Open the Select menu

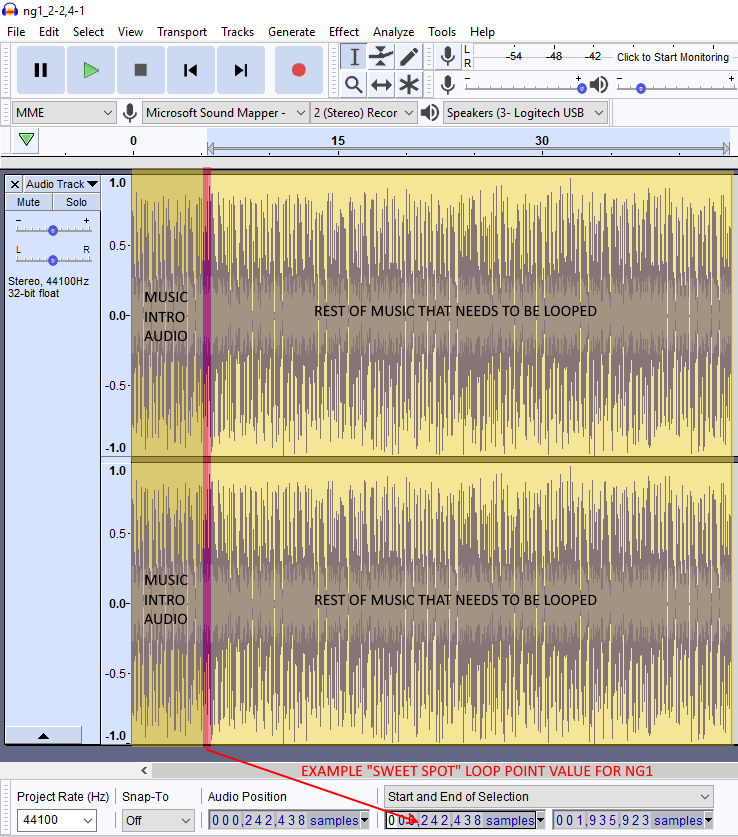[88, 32]
